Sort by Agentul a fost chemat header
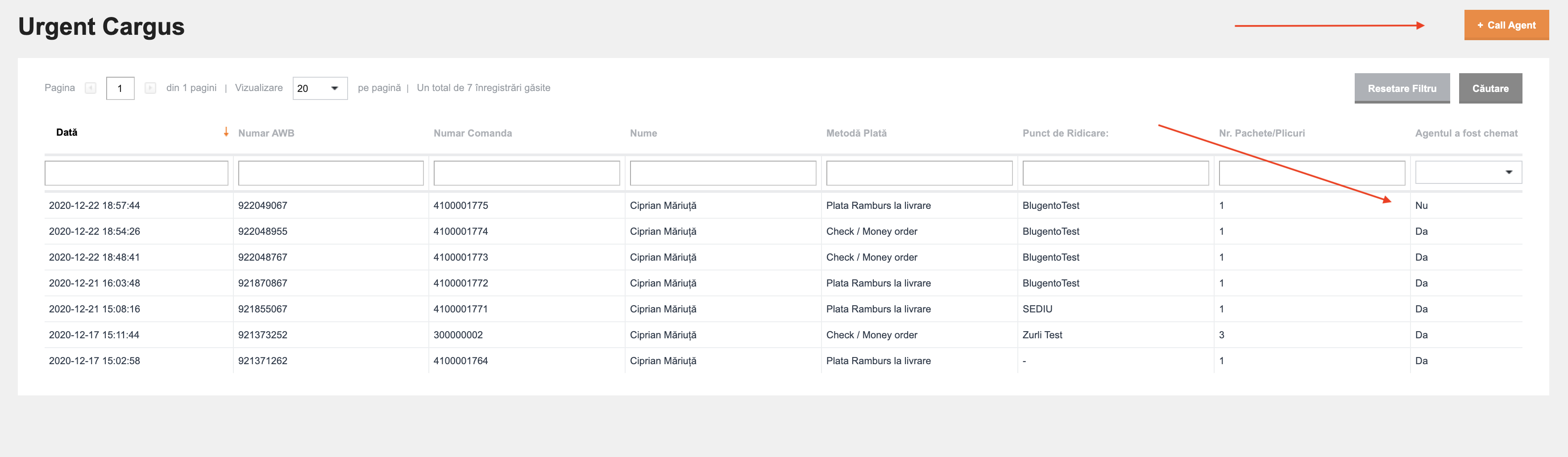Screen dimensions: 1568x457 [x=1466, y=133]
